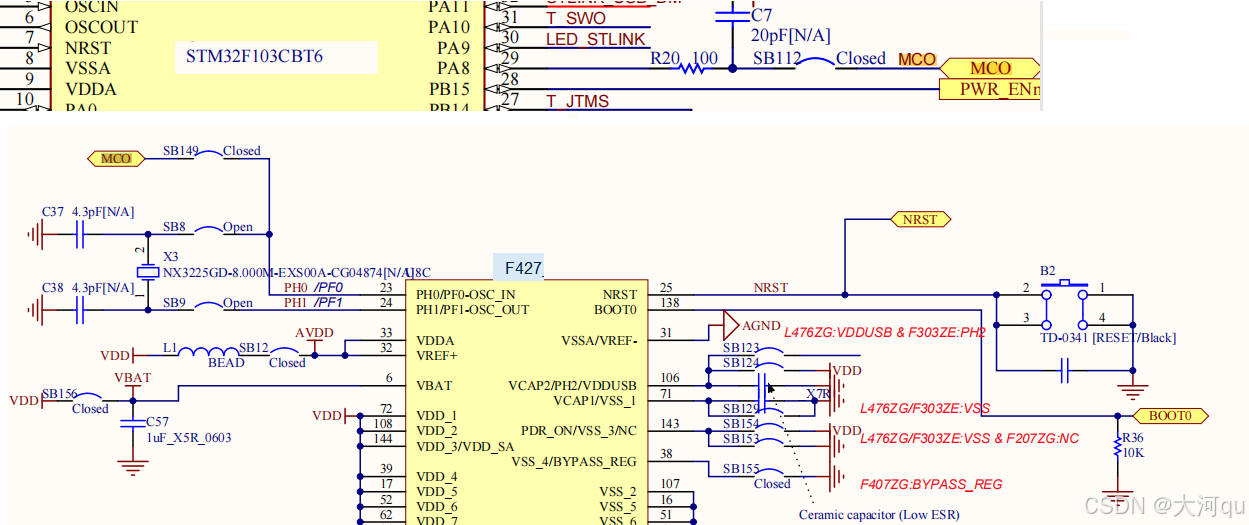Image resolution: width=1249 pixels, height=525 pixels.
Task: Click pin number 138 beside BOOT0
Action: 670,302
